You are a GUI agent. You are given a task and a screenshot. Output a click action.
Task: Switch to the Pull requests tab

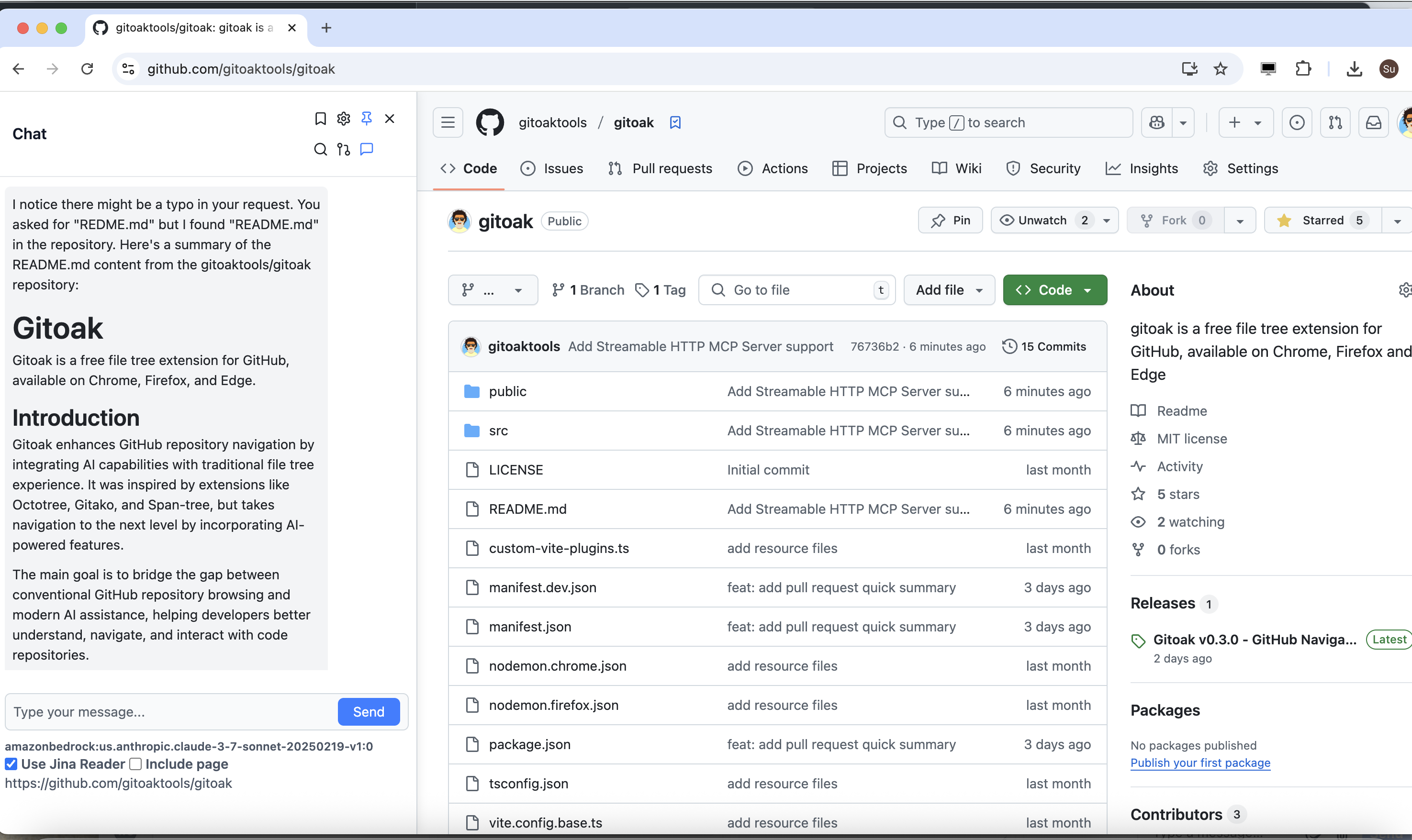660,169
